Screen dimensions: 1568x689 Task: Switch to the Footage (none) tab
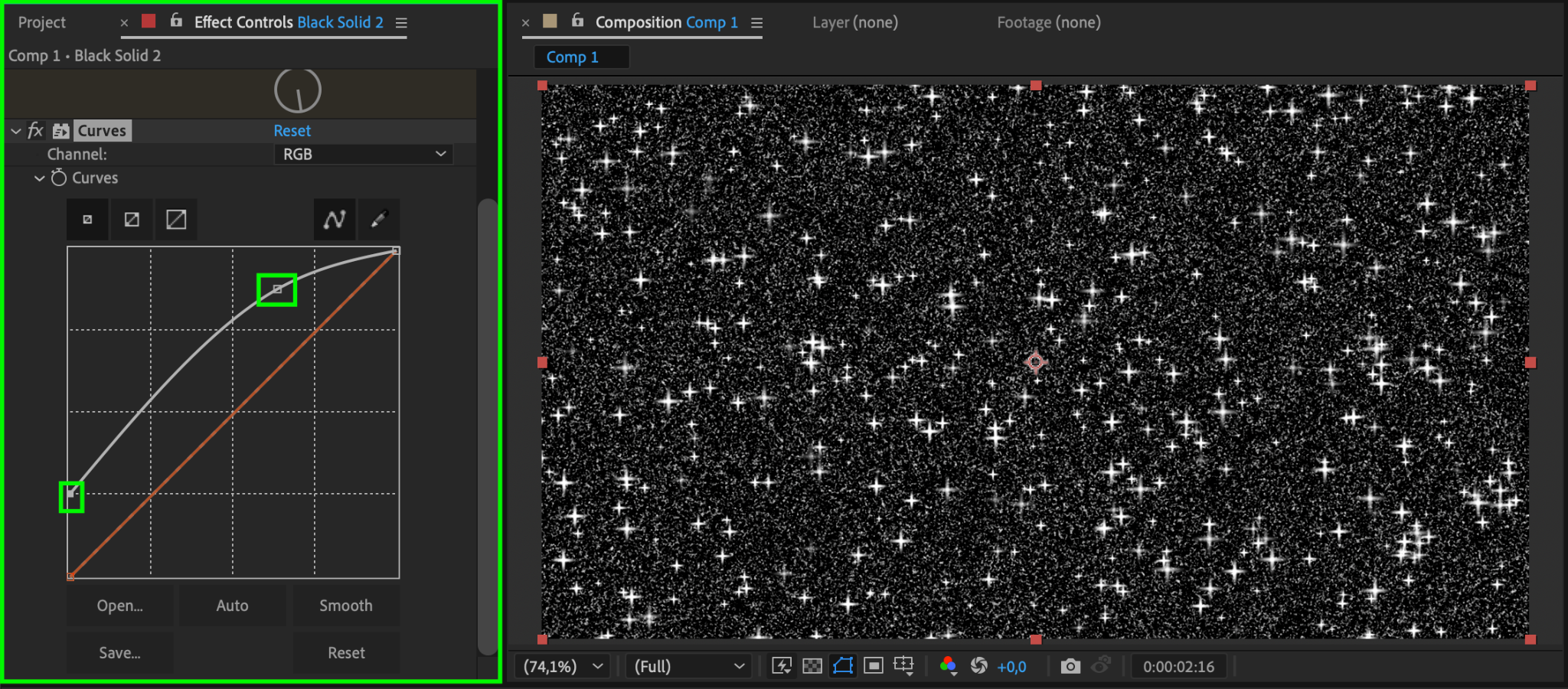[x=1049, y=22]
